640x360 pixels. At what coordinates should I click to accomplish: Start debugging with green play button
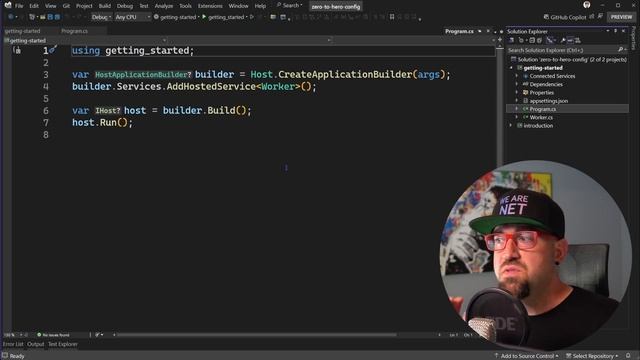204,17
